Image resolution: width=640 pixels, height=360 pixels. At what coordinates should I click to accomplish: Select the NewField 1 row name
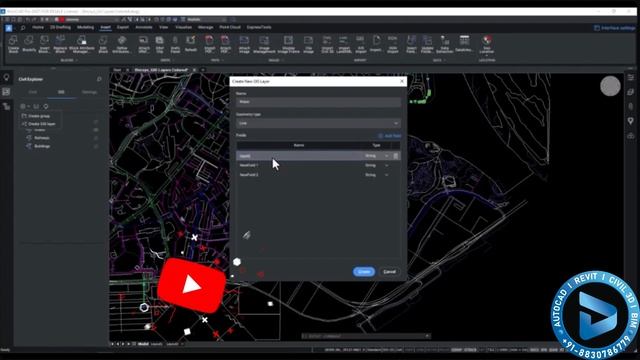click(x=249, y=165)
